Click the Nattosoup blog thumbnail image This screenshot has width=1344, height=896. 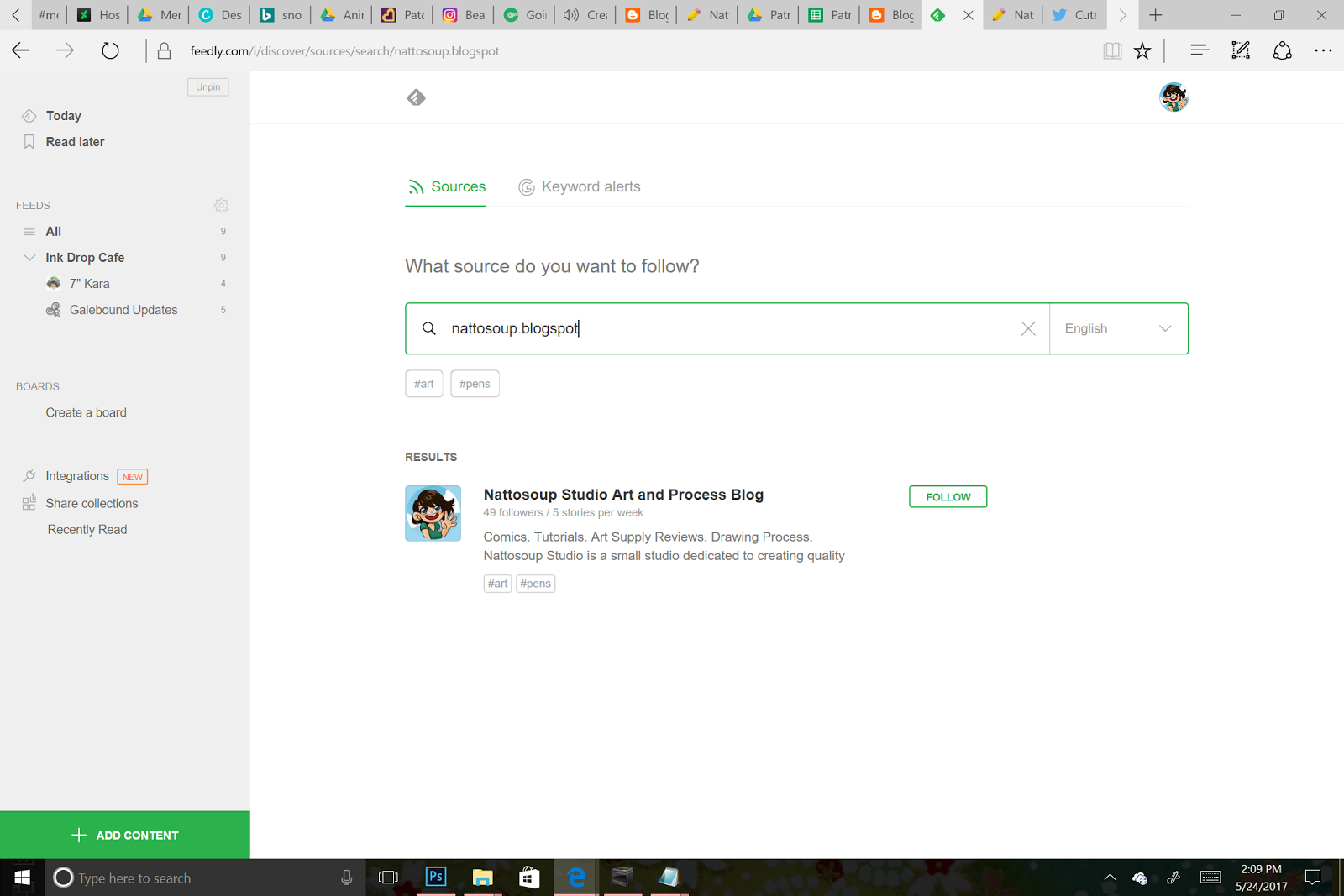point(433,513)
